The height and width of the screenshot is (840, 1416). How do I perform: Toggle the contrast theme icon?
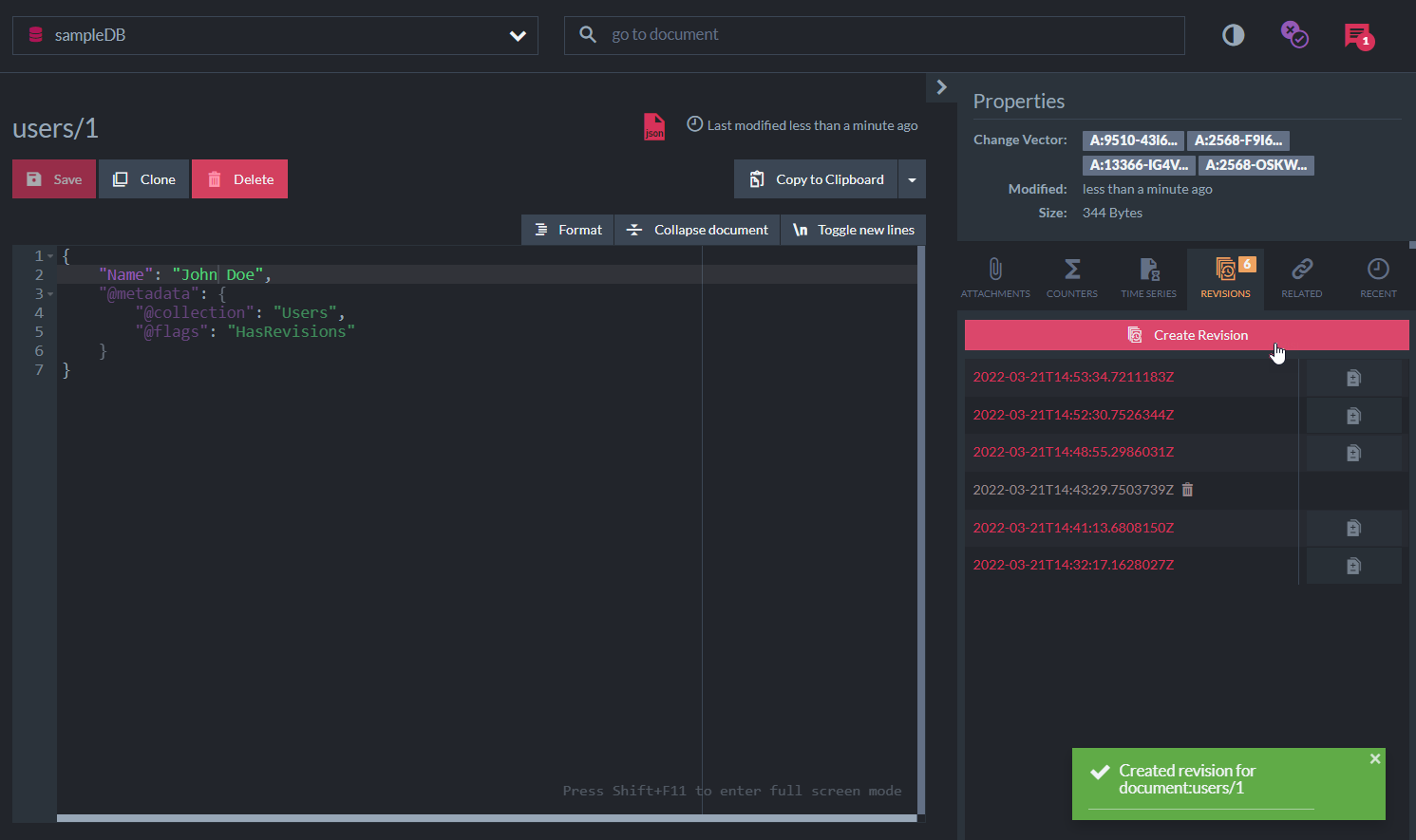click(x=1233, y=35)
